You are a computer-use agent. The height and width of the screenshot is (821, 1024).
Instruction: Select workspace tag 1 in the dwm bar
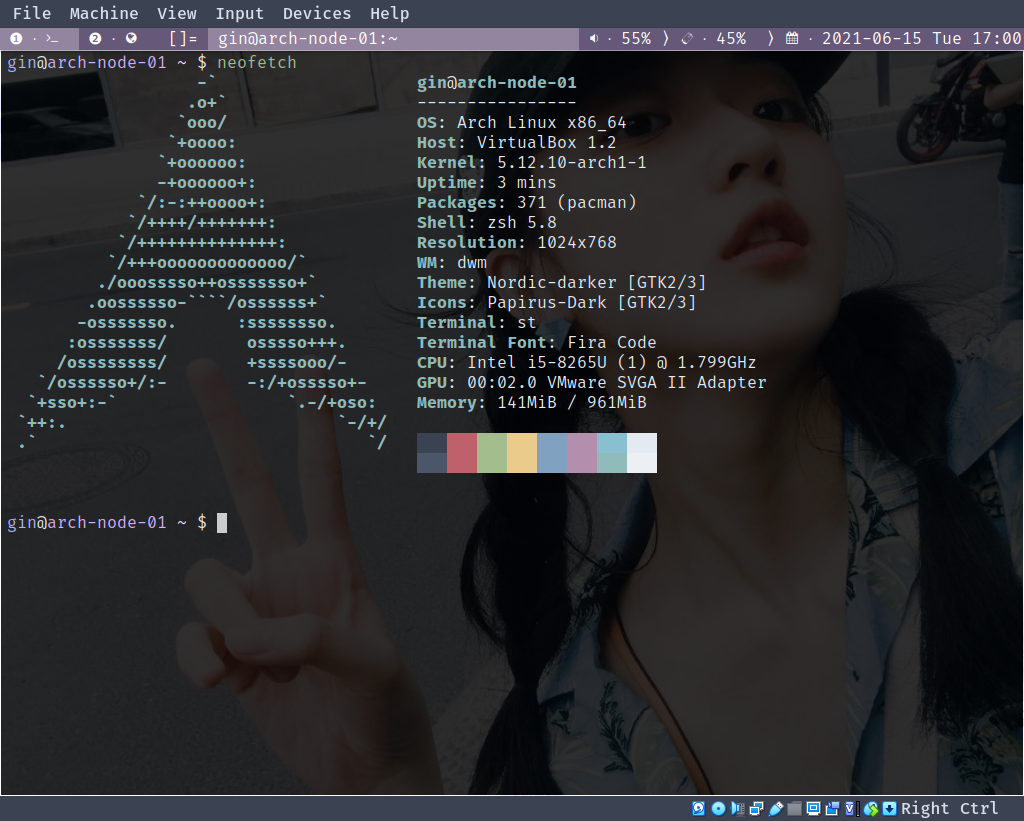pos(15,38)
